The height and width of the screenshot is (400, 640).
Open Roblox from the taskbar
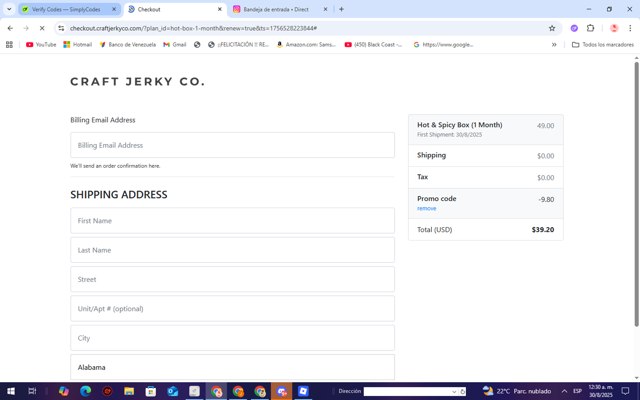coord(303,391)
